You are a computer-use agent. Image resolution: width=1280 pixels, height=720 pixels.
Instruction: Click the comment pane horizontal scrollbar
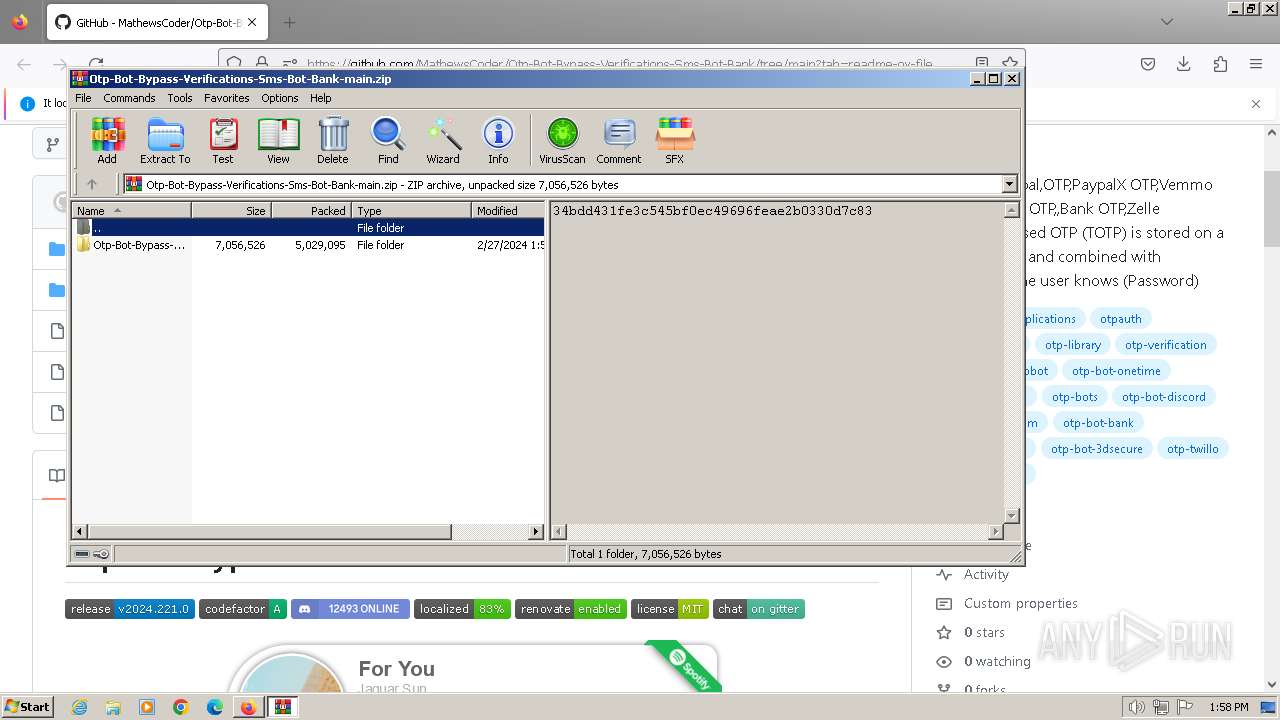pyautogui.click(x=777, y=532)
